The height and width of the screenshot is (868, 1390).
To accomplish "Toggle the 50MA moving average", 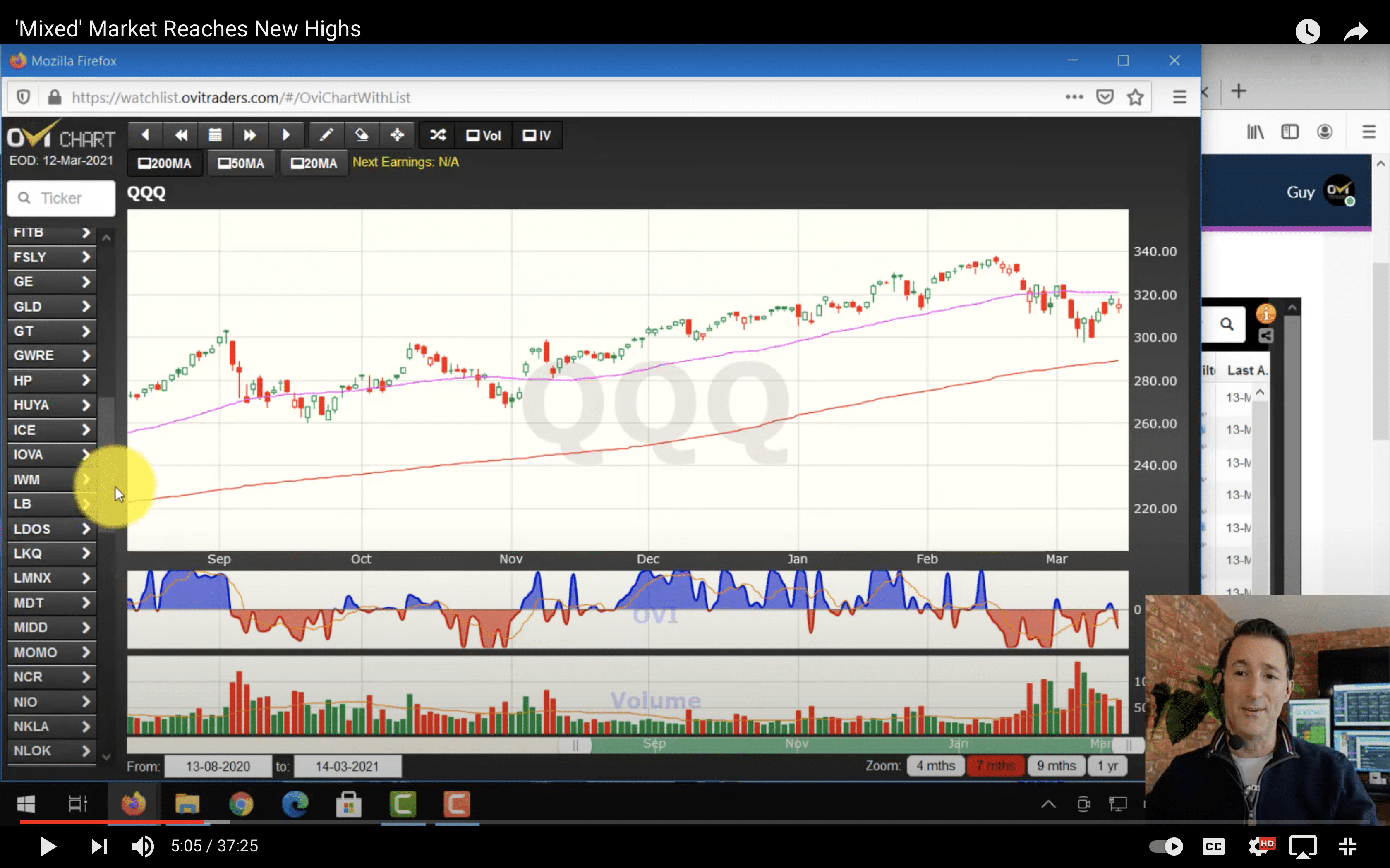I will pos(240,163).
